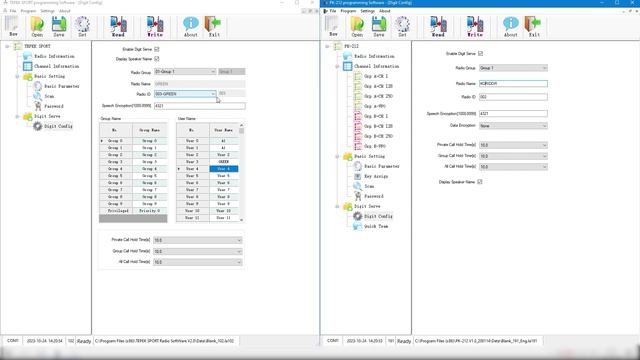640x360 pixels.
Task: Open Private Call Hold Time dropdown in PK-212 window
Action: click(513, 145)
